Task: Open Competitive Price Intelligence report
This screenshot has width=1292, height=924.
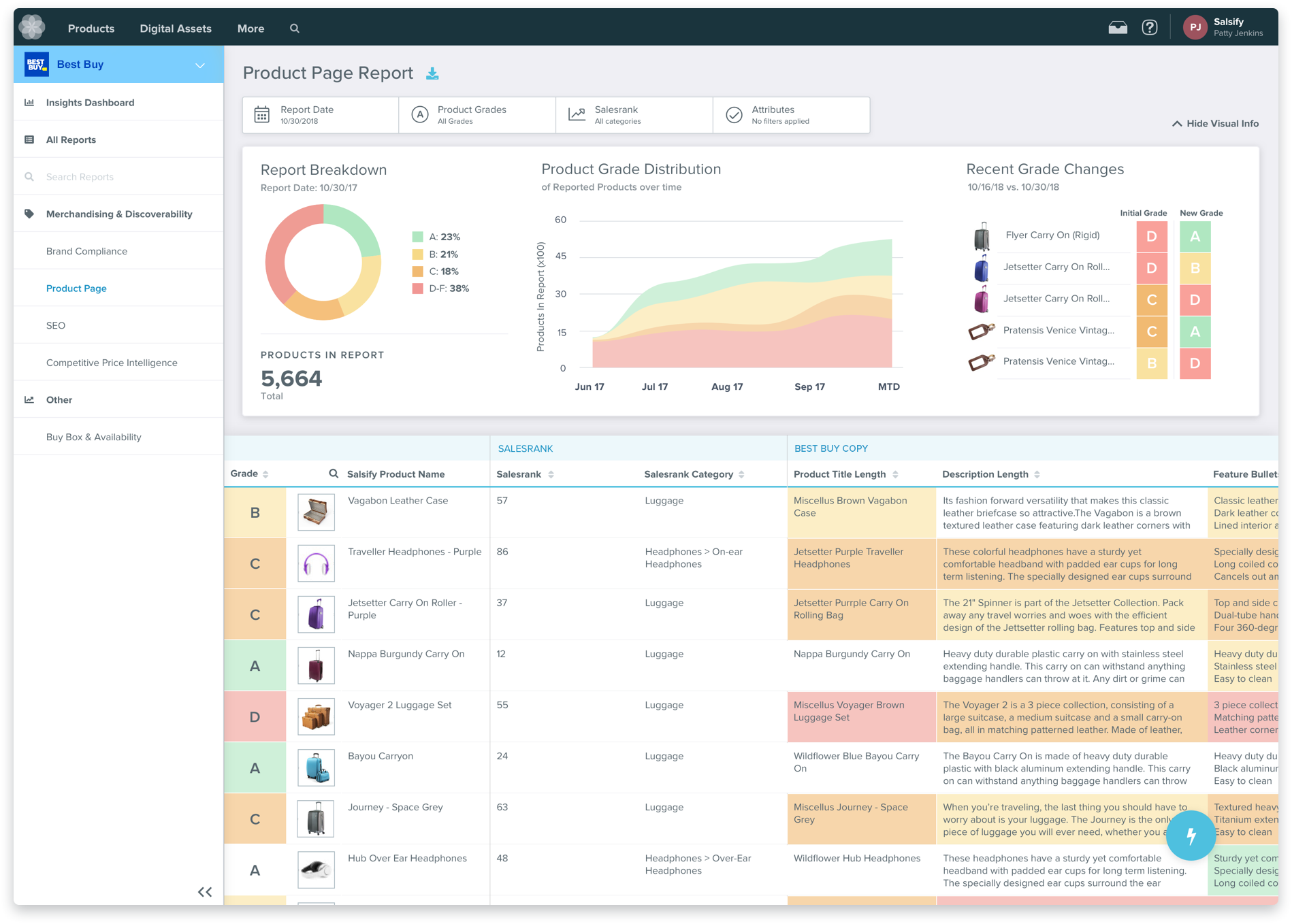Action: 112,363
